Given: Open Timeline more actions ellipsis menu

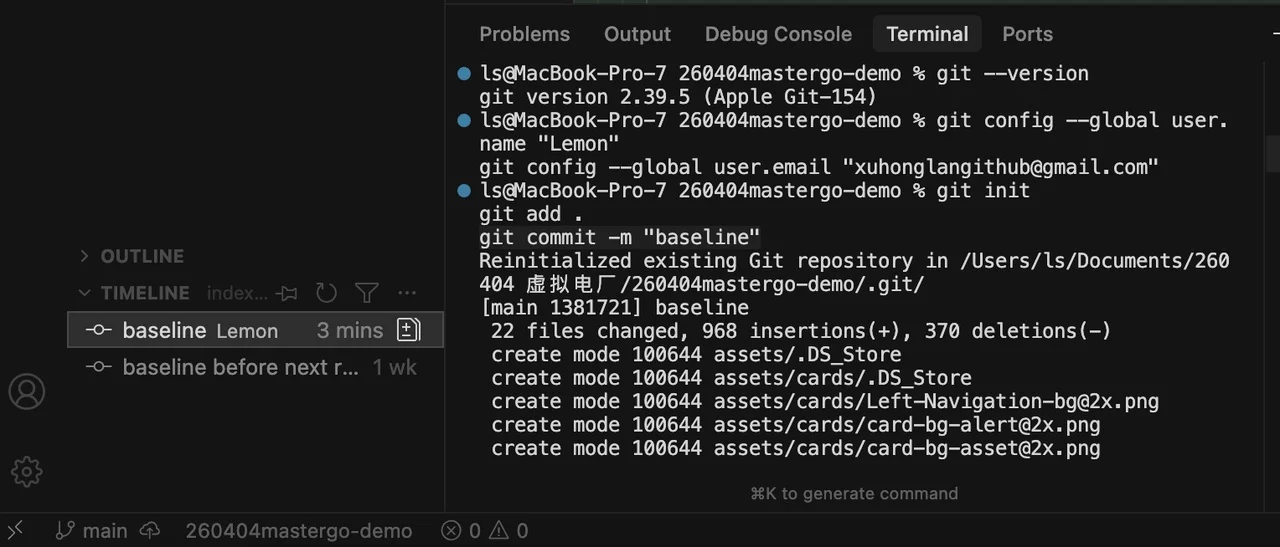Looking at the screenshot, I should pos(406,293).
